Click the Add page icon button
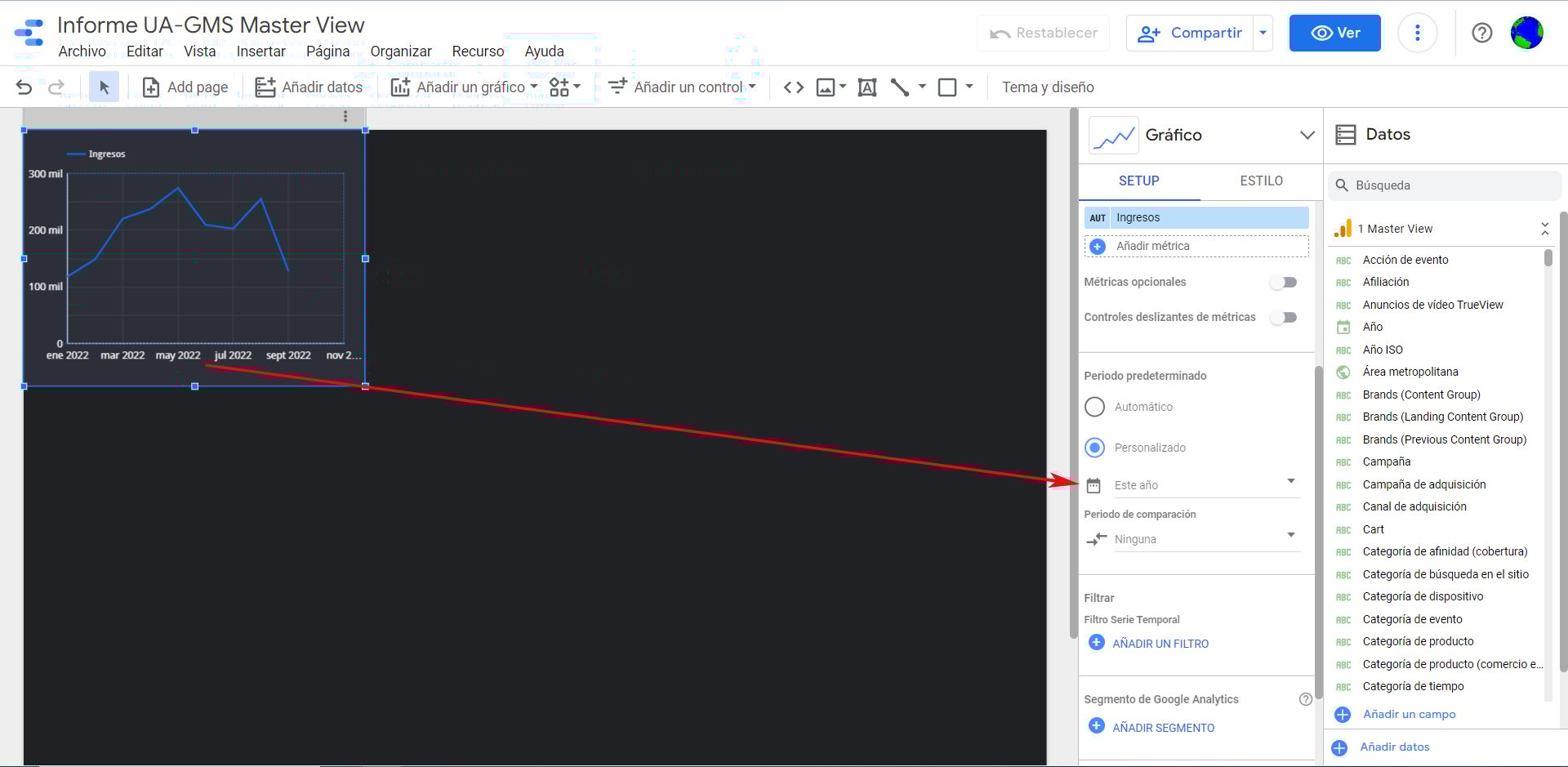The width and height of the screenshot is (1568, 767). [185, 87]
